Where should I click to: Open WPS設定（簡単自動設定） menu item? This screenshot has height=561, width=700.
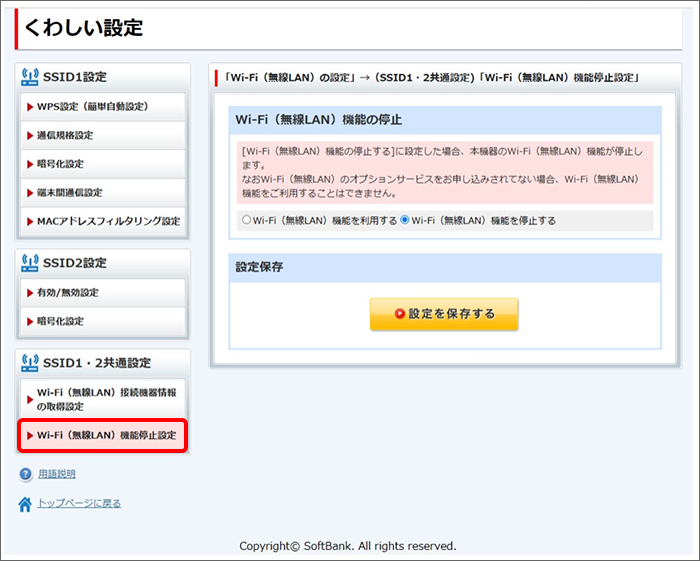pos(103,107)
